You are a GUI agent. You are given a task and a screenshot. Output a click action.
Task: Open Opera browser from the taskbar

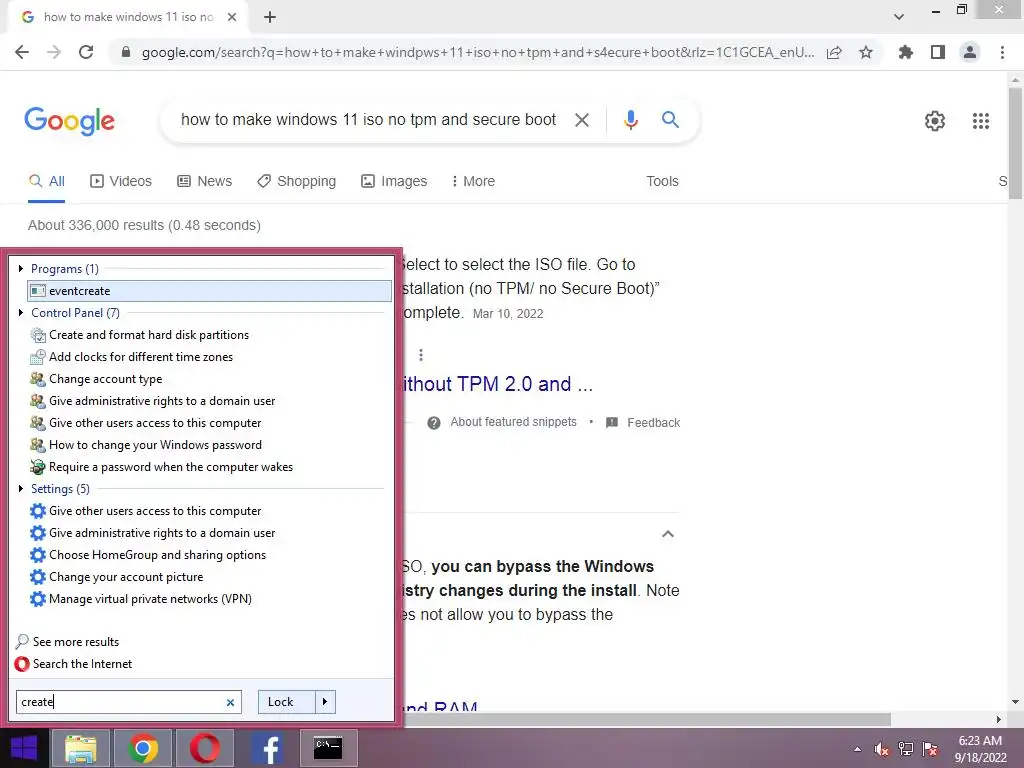click(x=205, y=748)
